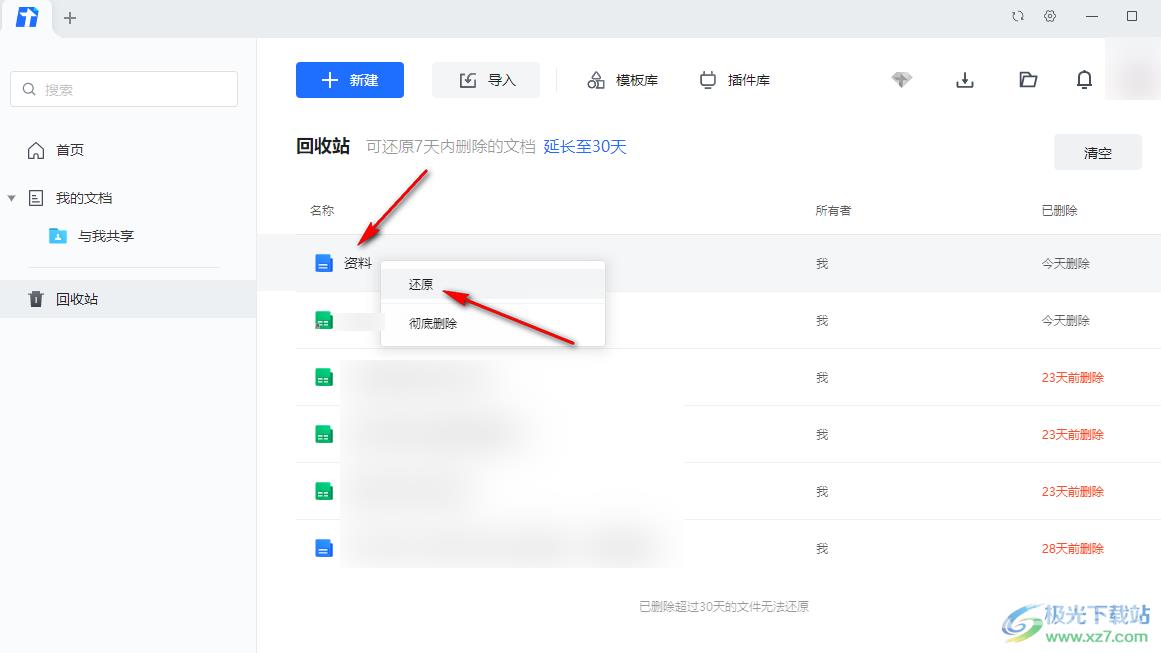Viewport: 1161px width, 653px height.
Task: Open settings gear icon in title bar
Action: pos(1050,16)
